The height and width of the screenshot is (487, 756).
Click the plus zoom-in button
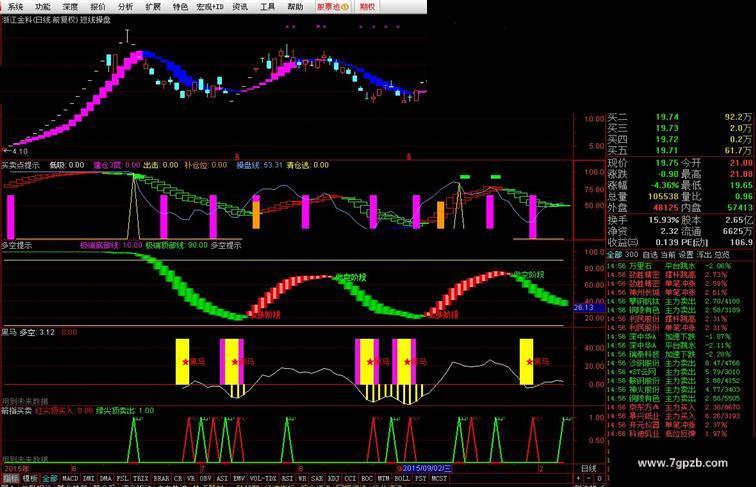579,479
